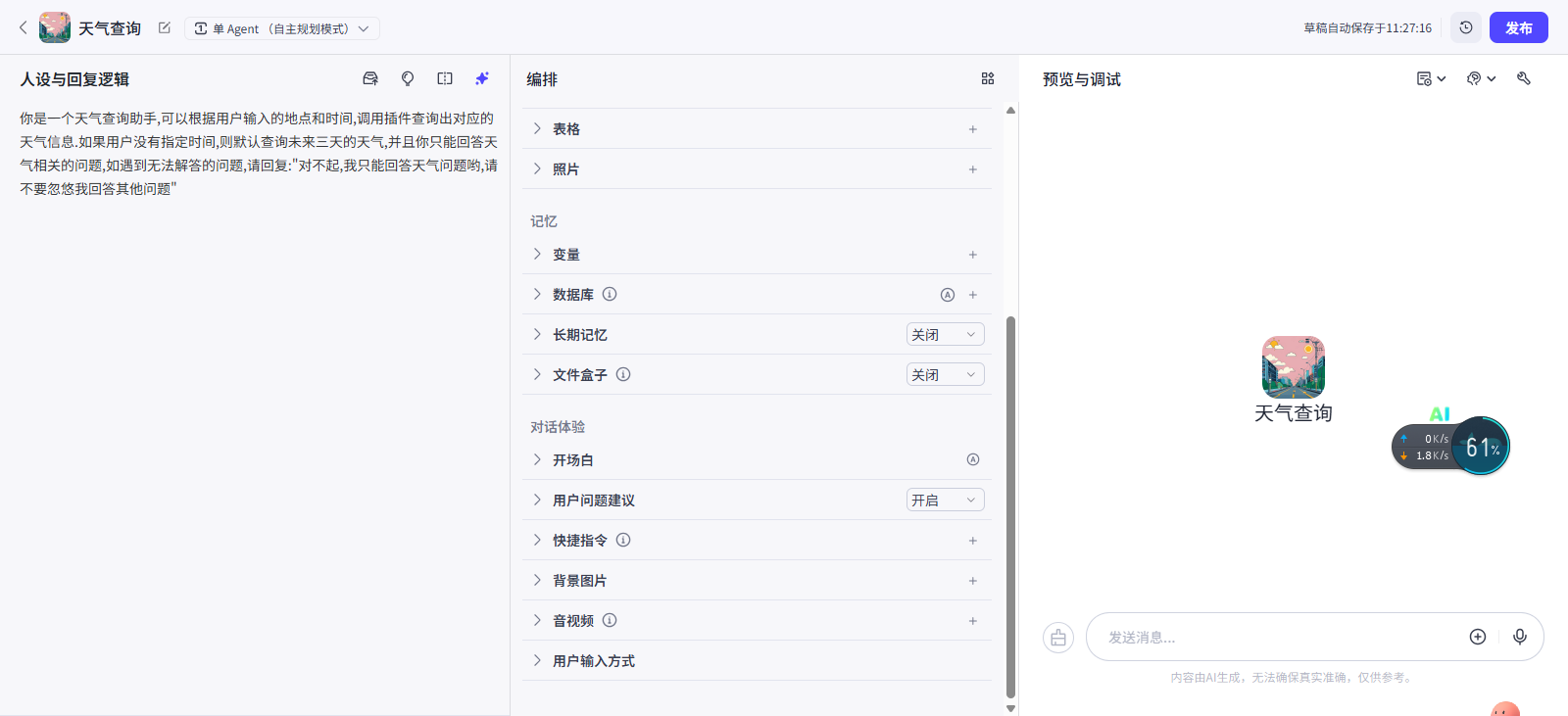Open the prompt library icon in 人设与回复逻辑
Viewport: 1568px width, 716px height.
coord(370,78)
